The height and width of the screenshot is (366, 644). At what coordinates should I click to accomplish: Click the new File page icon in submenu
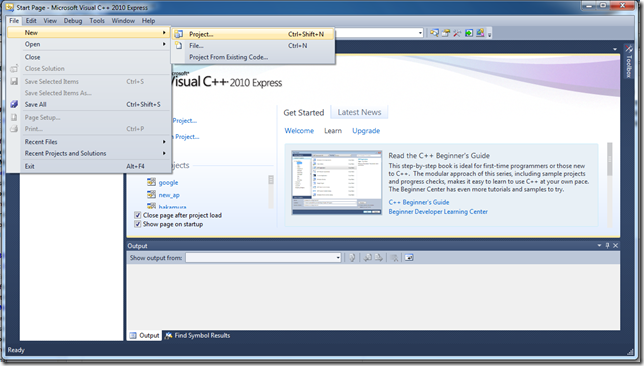click(179, 46)
